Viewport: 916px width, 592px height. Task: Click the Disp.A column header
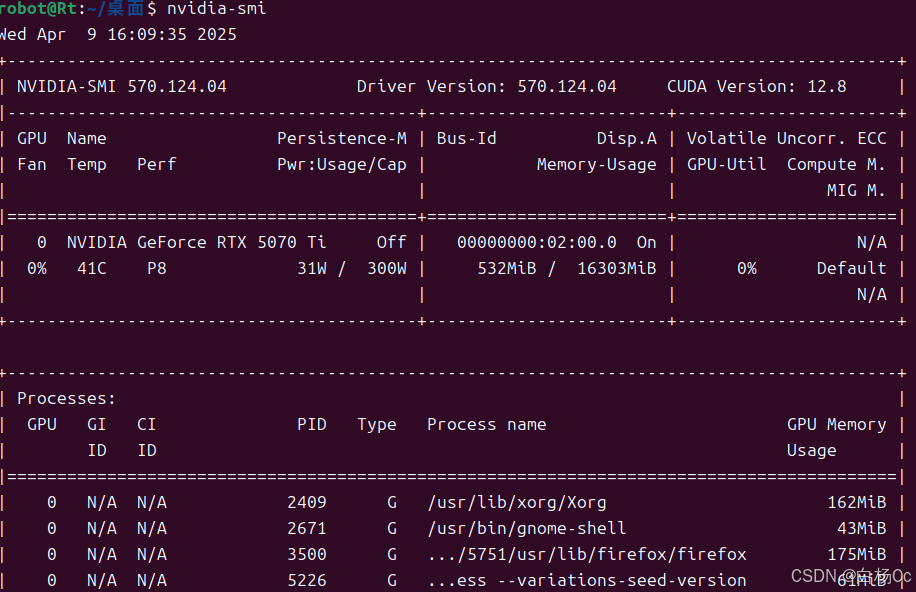pos(626,139)
